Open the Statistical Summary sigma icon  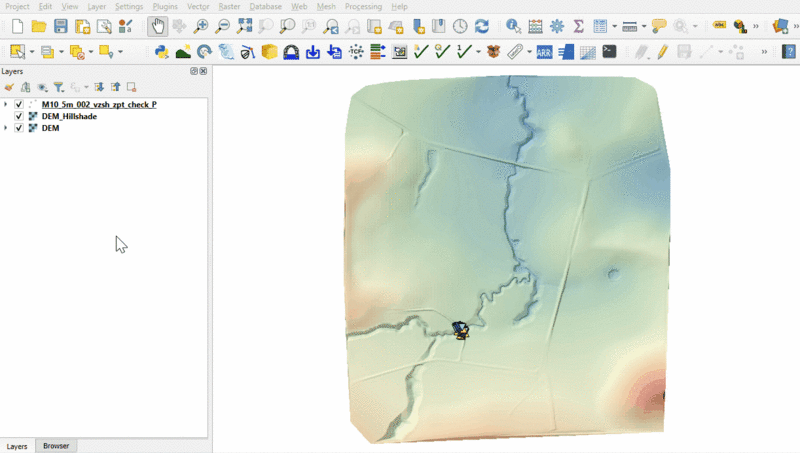[578, 26]
